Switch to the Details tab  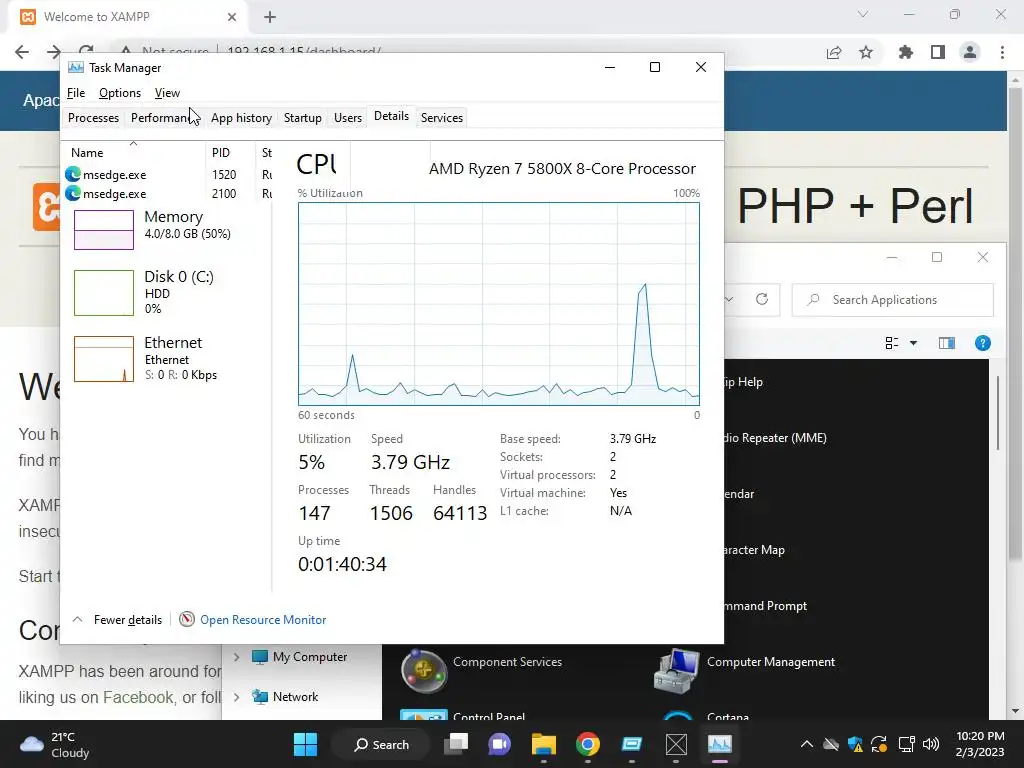coord(391,116)
